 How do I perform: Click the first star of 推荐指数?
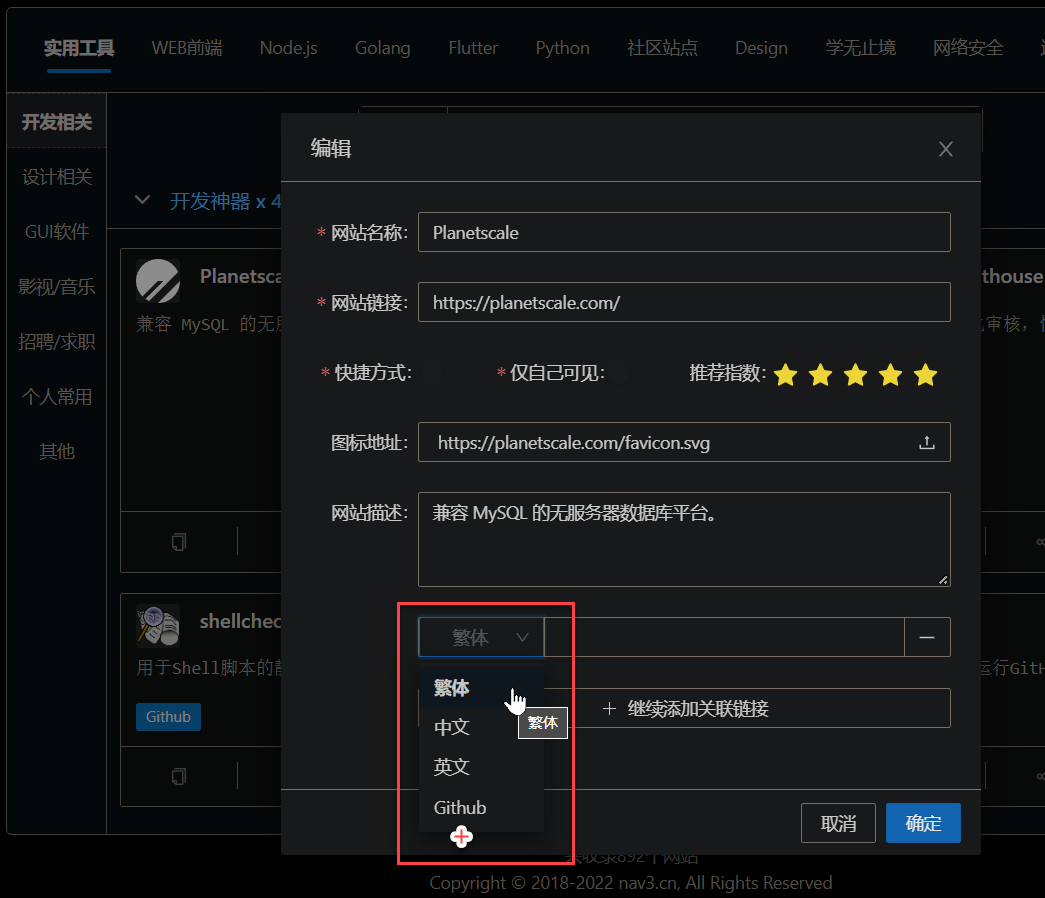pyautogui.click(x=786, y=375)
